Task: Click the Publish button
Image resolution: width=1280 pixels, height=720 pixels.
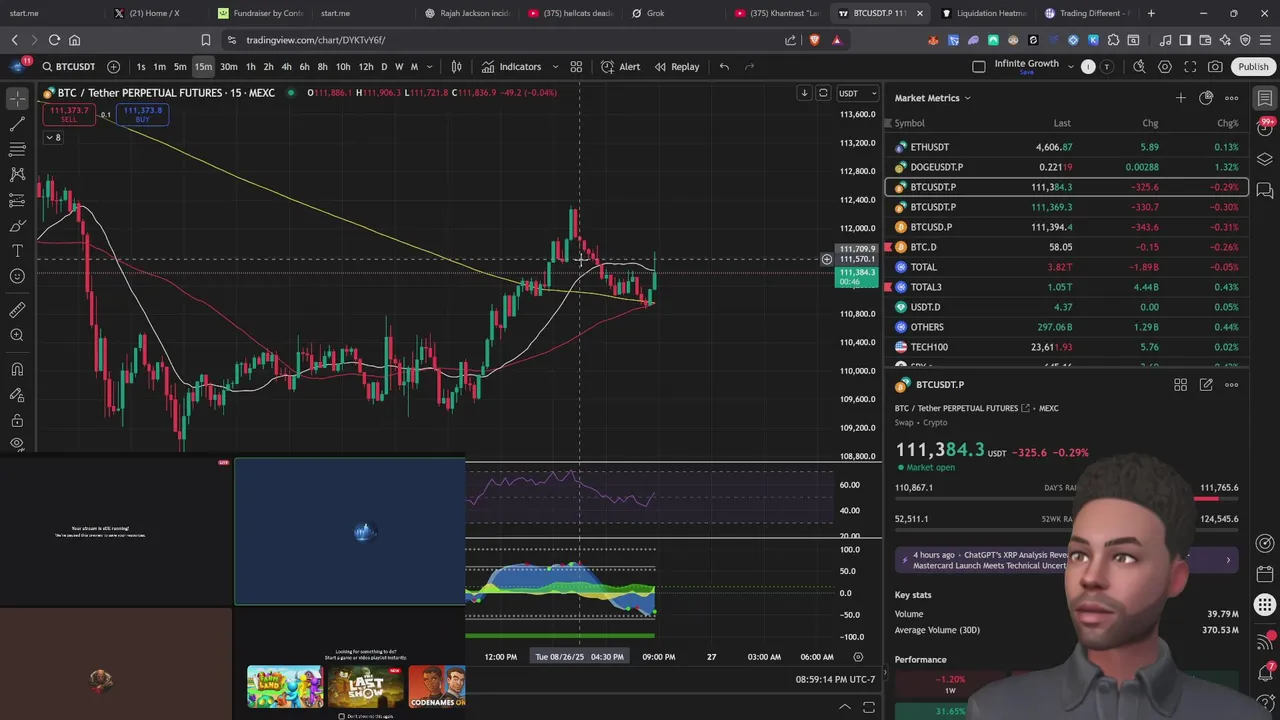Action: [1253, 67]
